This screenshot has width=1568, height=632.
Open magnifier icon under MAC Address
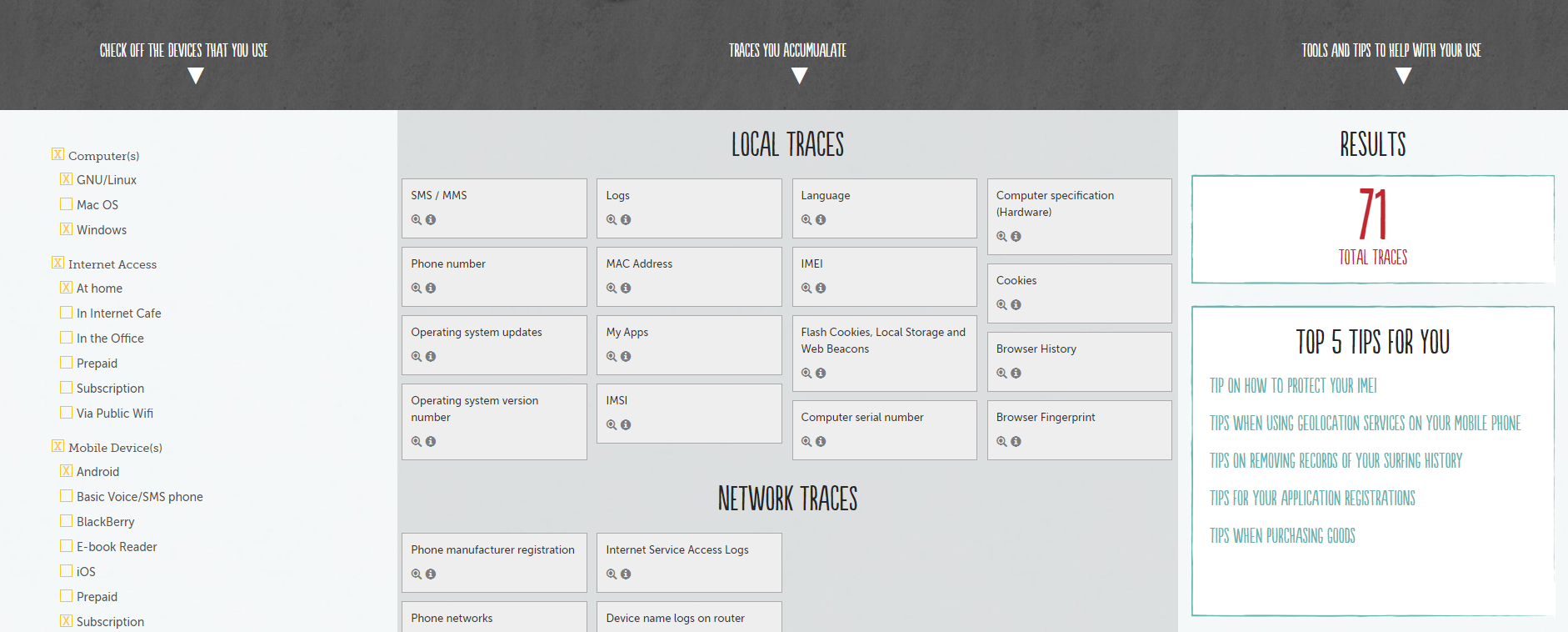612,288
